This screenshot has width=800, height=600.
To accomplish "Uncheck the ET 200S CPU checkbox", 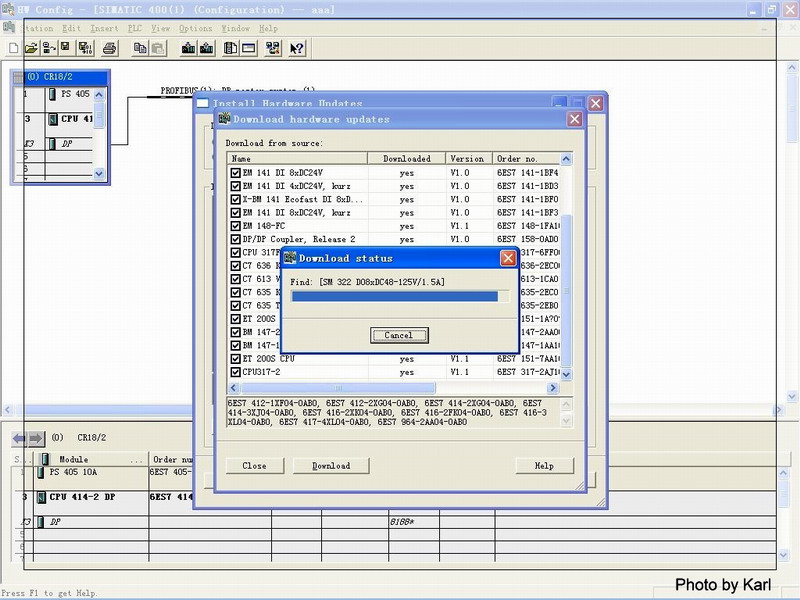I will (x=235, y=359).
